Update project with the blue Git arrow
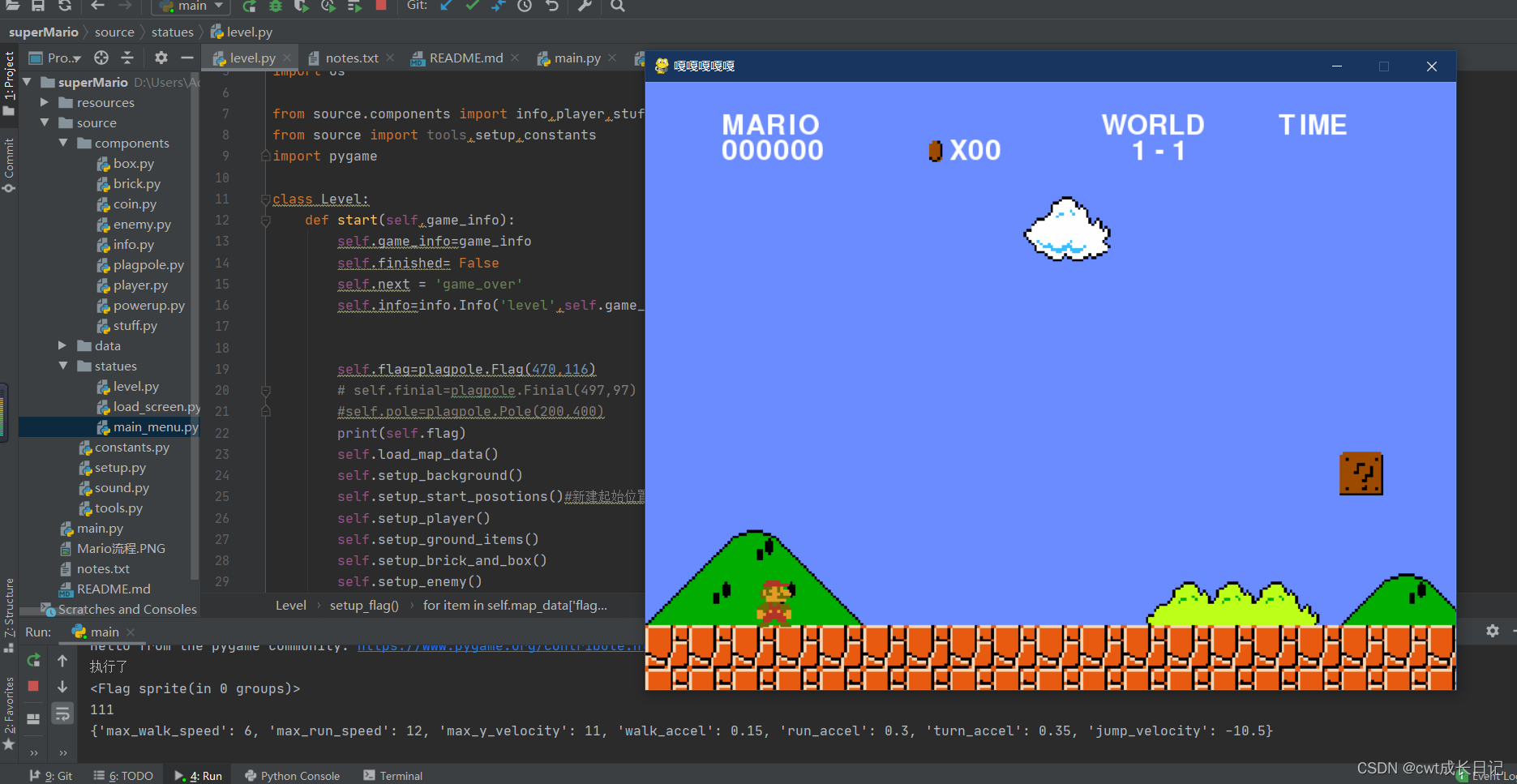Image resolution: width=1517 pixels, height=784 pixels. click(446, 6)
